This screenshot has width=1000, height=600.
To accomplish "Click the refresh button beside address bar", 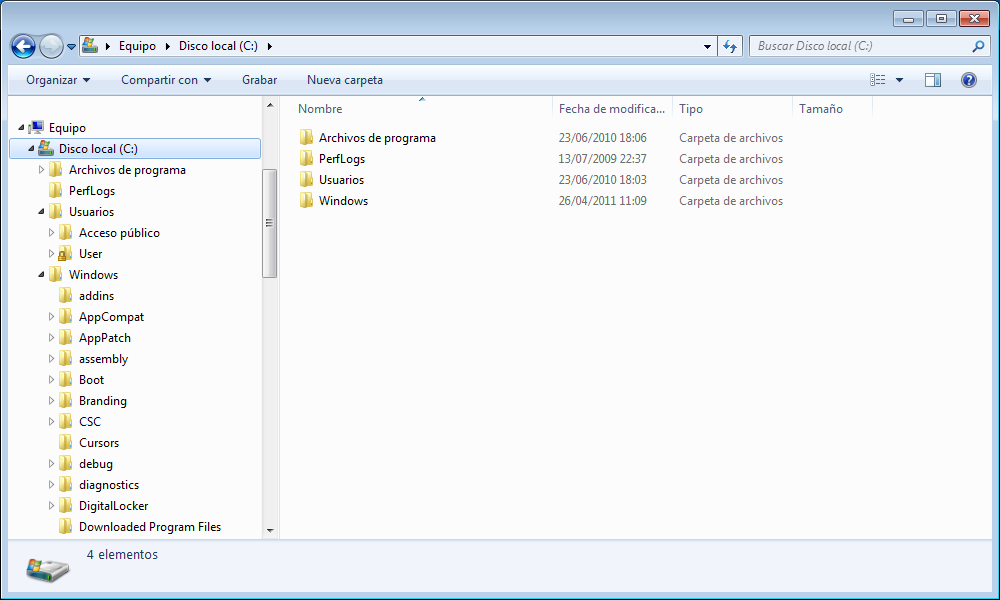I will pyautogui.click(x=730, y=46).
